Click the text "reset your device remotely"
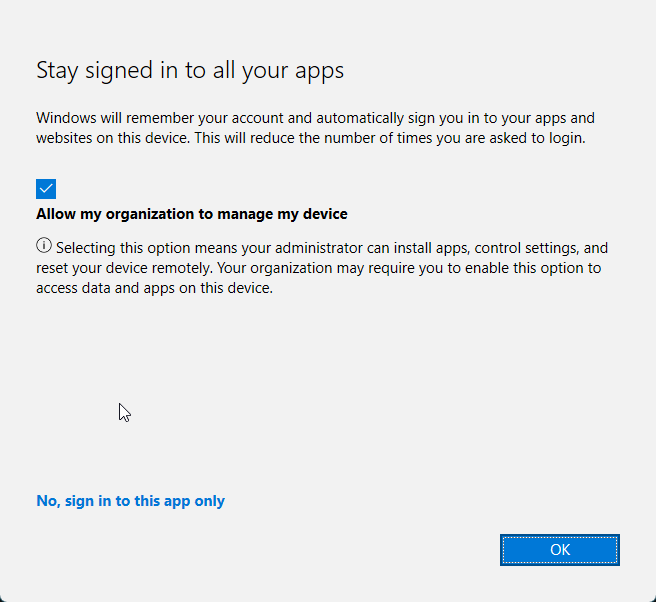Image resolution: width=656 pixels, height=602 pixels. 124,268
